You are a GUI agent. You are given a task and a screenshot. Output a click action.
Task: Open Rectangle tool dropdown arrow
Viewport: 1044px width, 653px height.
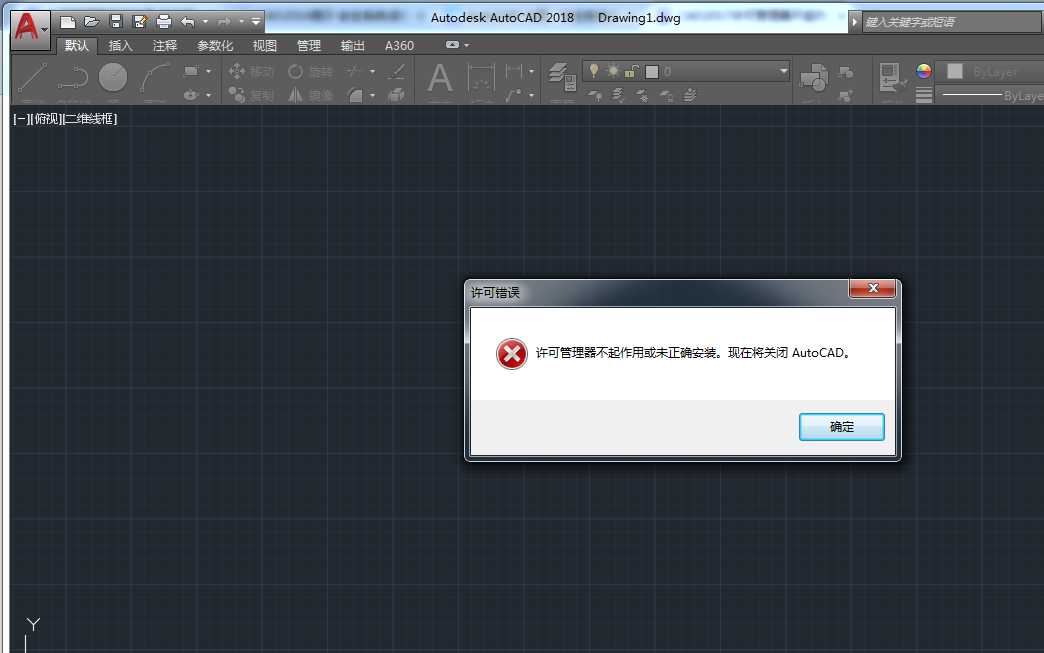[x=208, y=71]
